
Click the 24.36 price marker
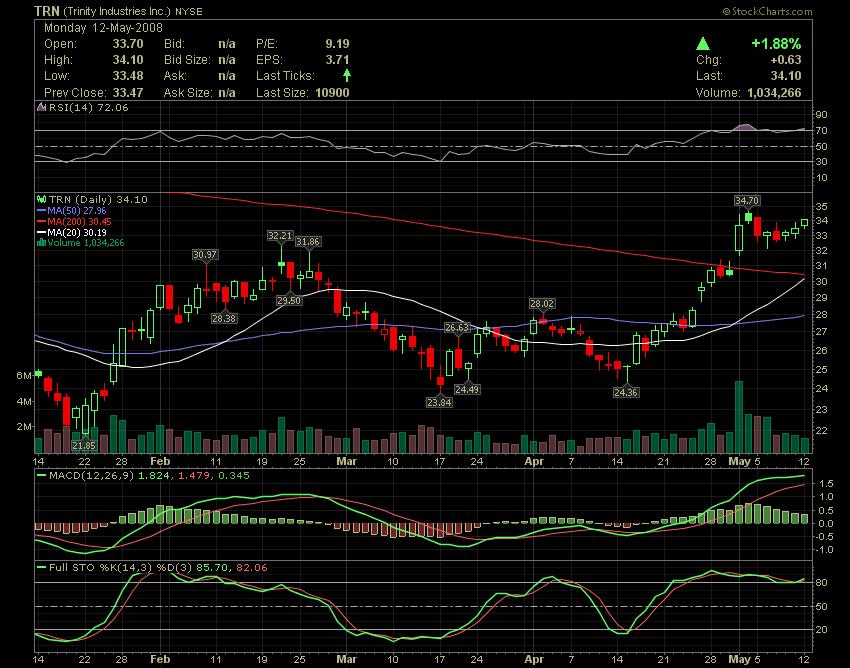pyautogui.click(x=626, y=392)
